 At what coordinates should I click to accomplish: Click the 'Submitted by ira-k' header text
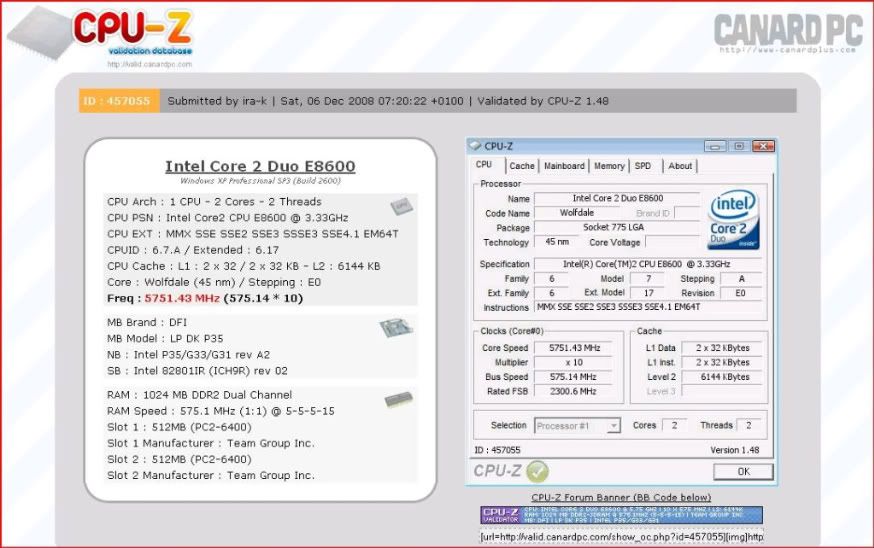pos(217,101)
